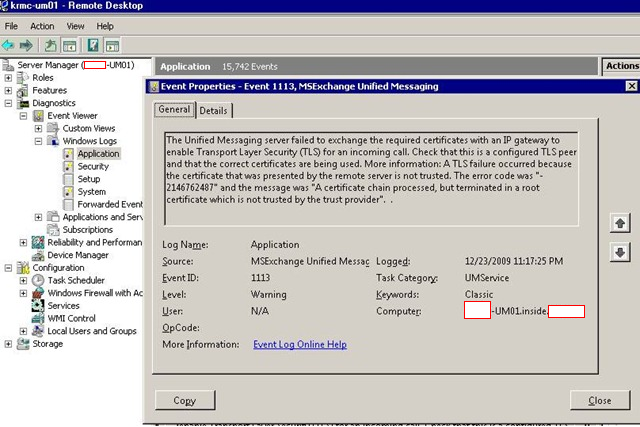Select the Application log tree item
The height and width of the screenshot is (427, 640).
tap(98, 154)
